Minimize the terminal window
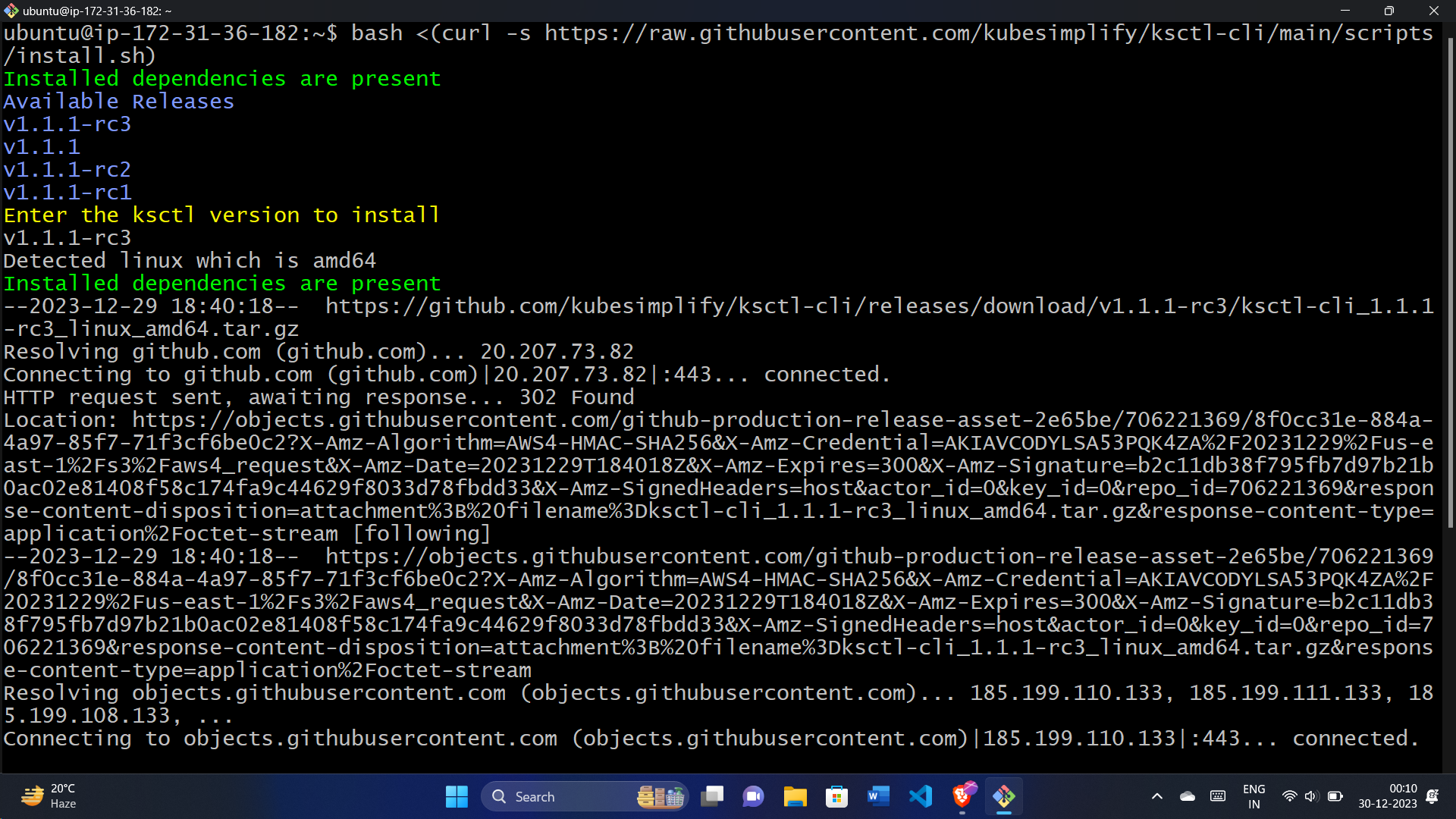 [1345, 11]
